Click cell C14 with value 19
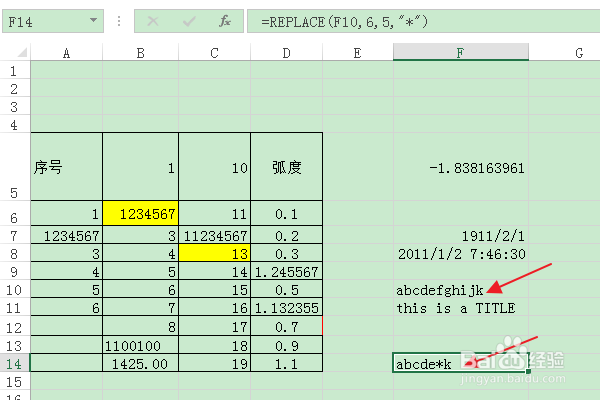600x400 pixels. point(214,363)
